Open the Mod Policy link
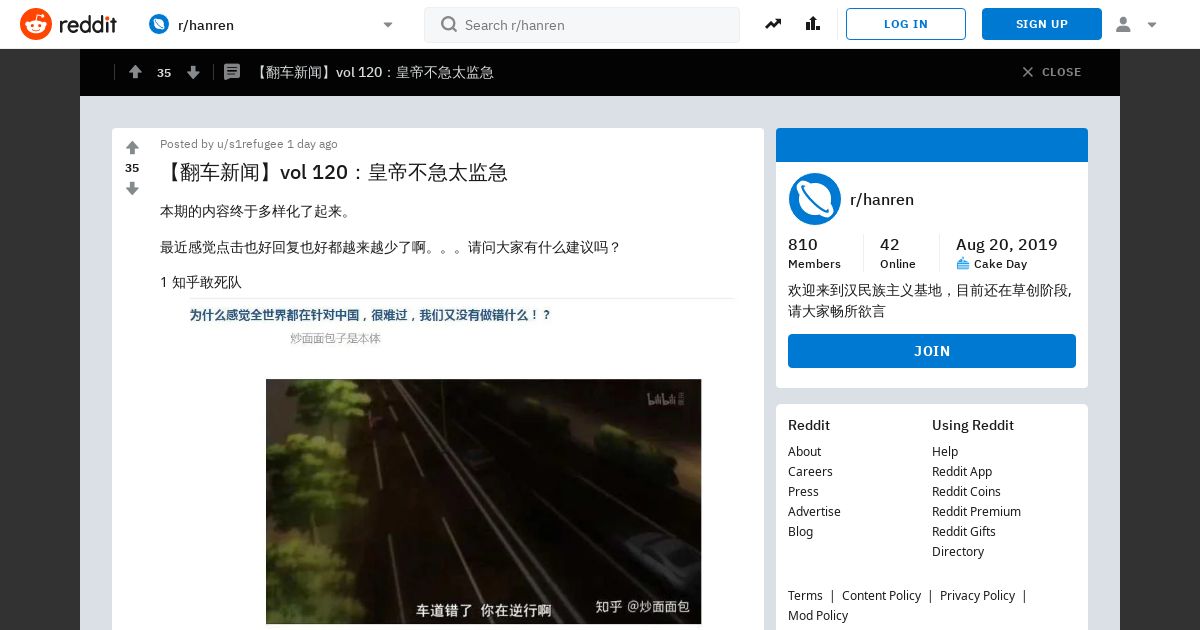Image resolution: width=1200 pixels, height=630 pixels. point(818,615)
